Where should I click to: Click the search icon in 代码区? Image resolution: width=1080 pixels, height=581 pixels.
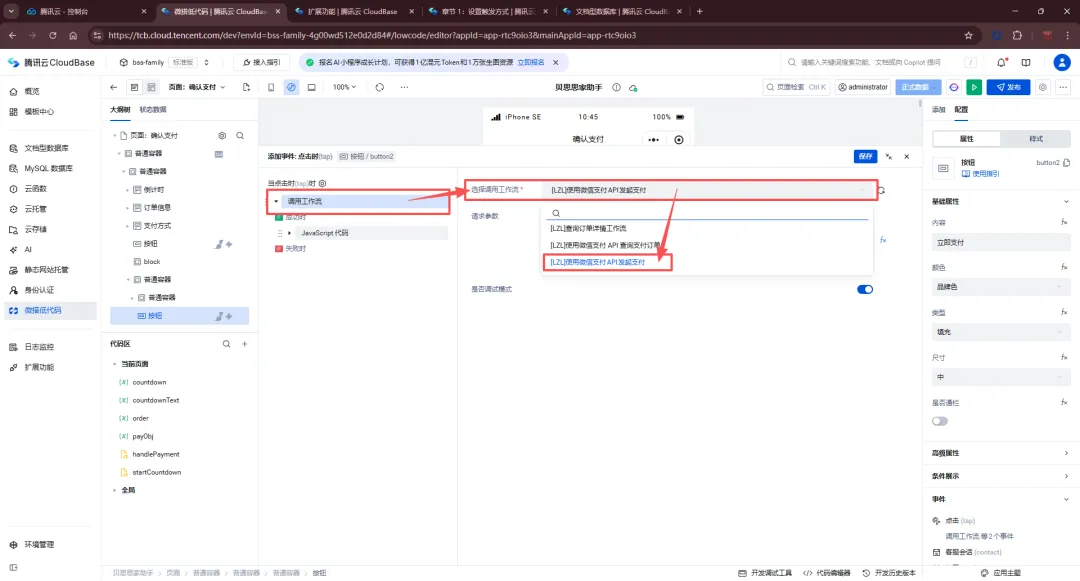226,344
